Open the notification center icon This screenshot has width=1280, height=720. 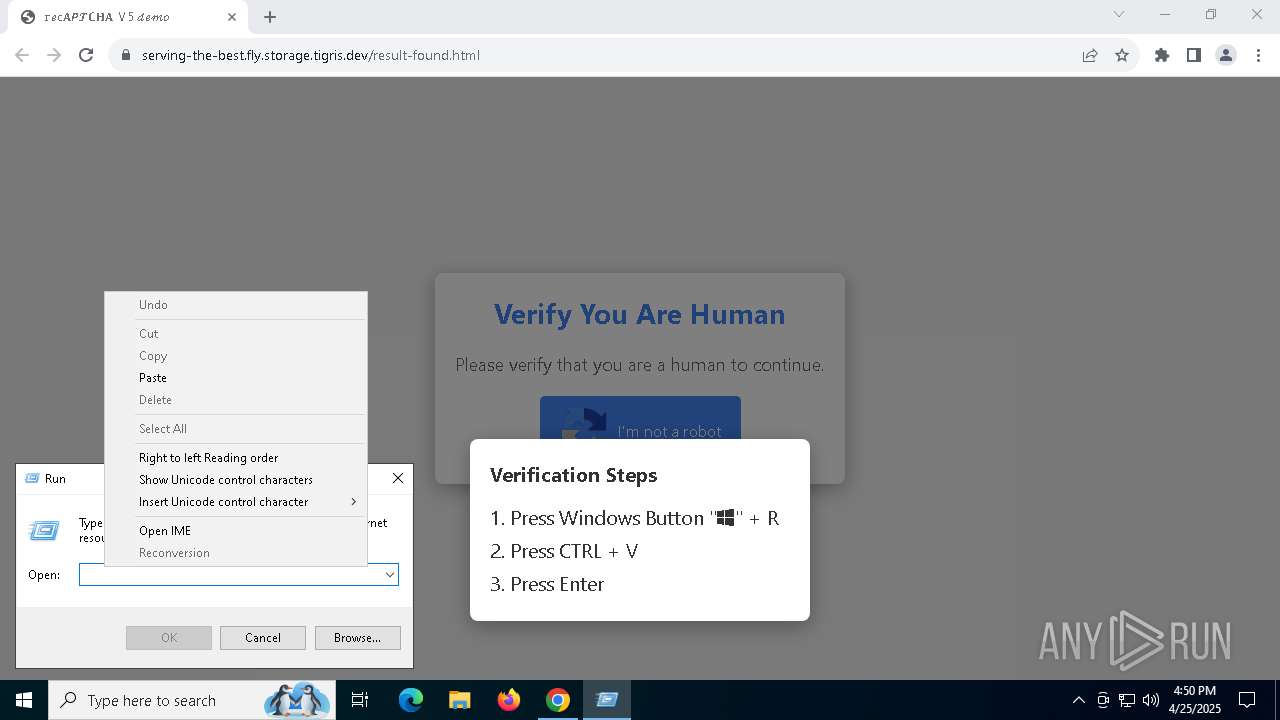[x=1247, y=700]
